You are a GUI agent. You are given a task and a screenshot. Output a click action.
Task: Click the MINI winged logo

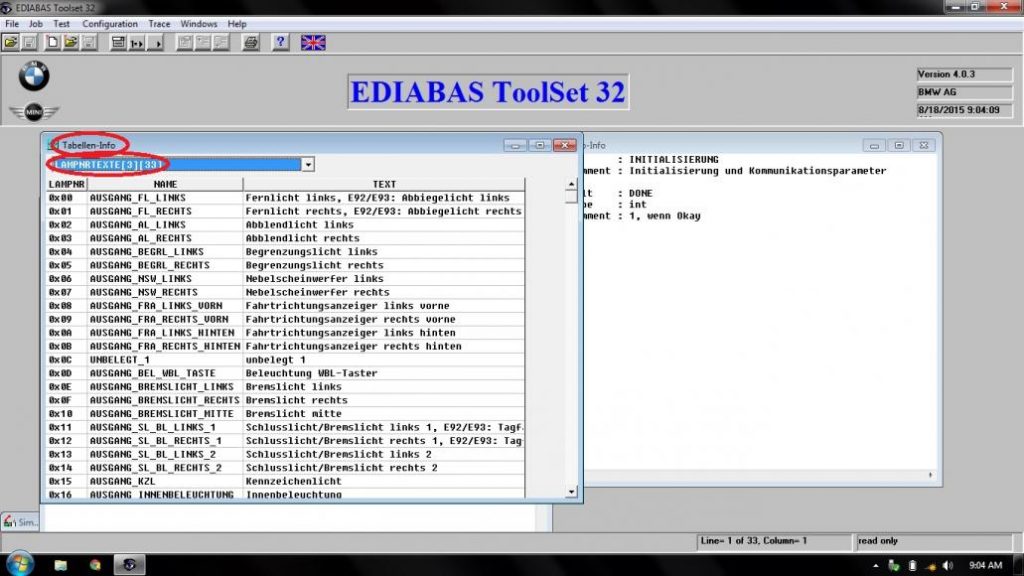tap(33, 112)
